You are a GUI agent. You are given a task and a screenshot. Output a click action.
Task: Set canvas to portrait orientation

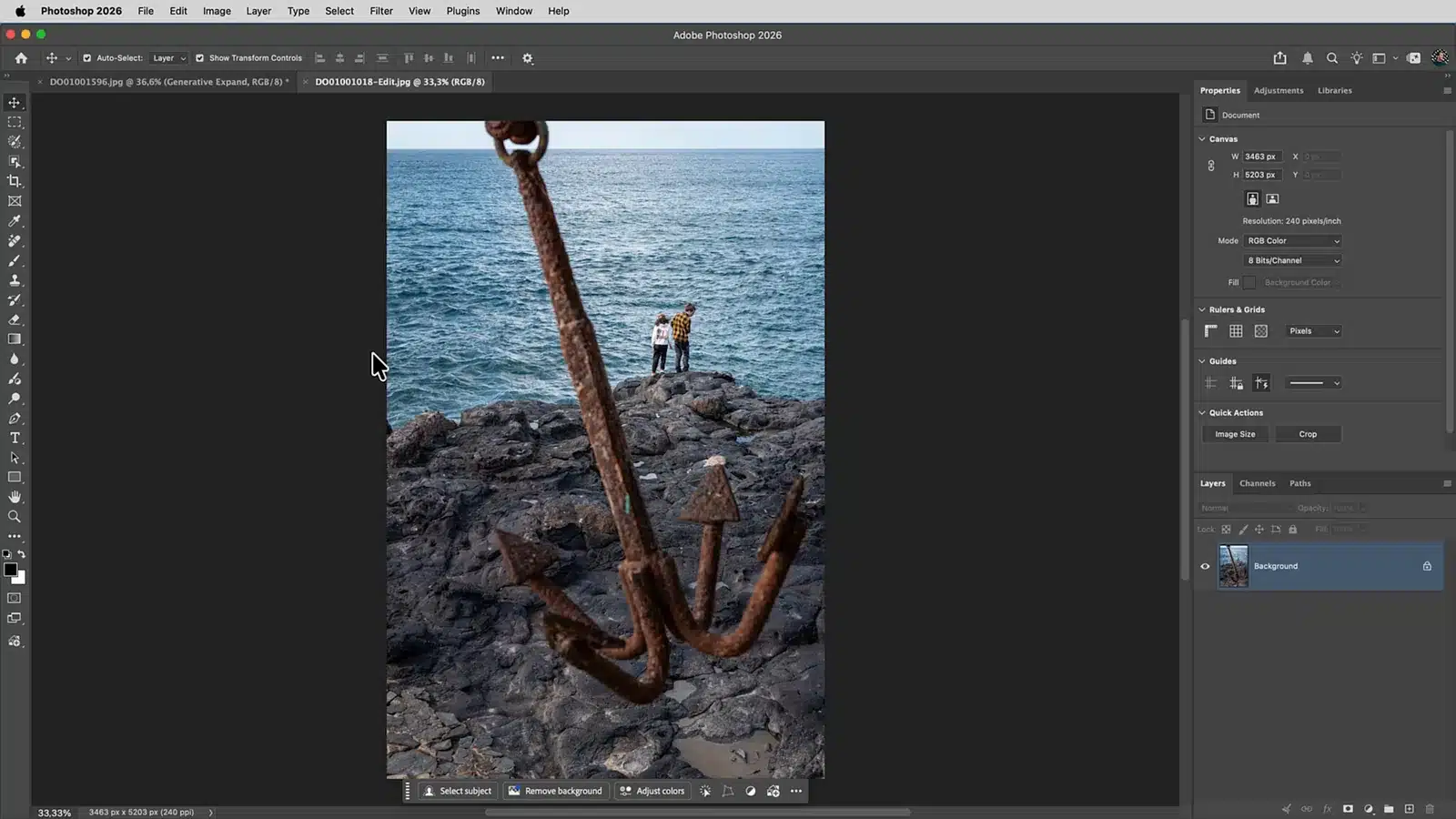pos(1253,198)
